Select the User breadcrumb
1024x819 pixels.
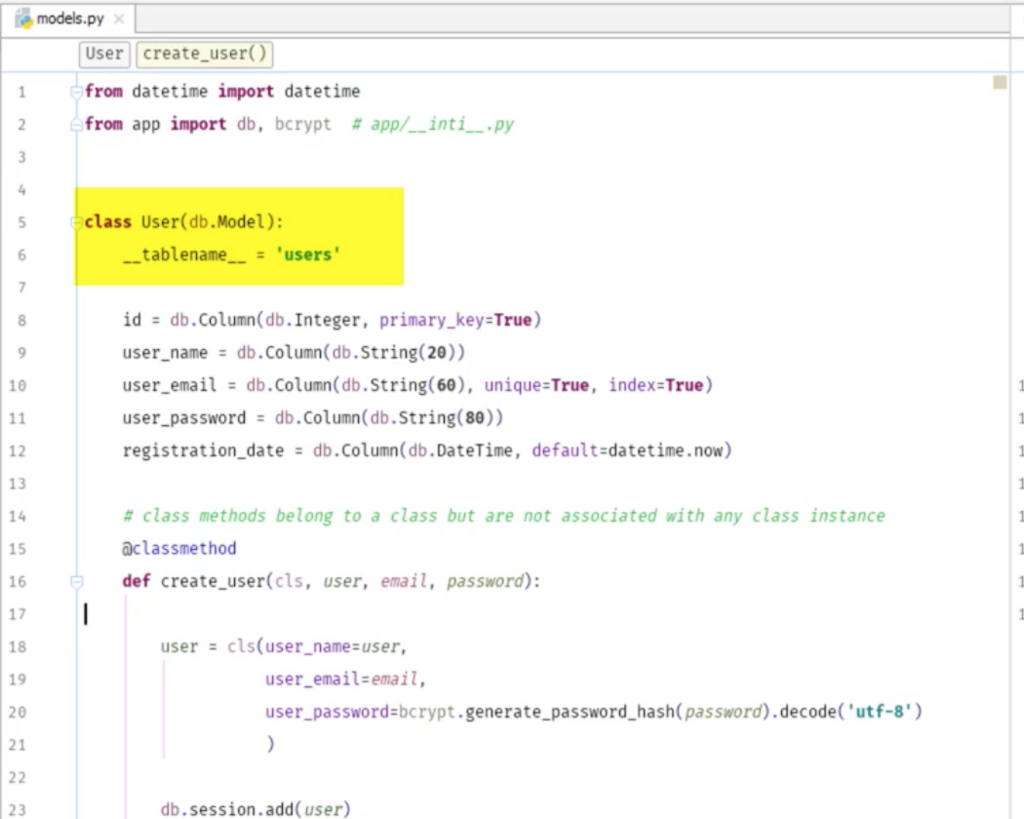(104, 54)
